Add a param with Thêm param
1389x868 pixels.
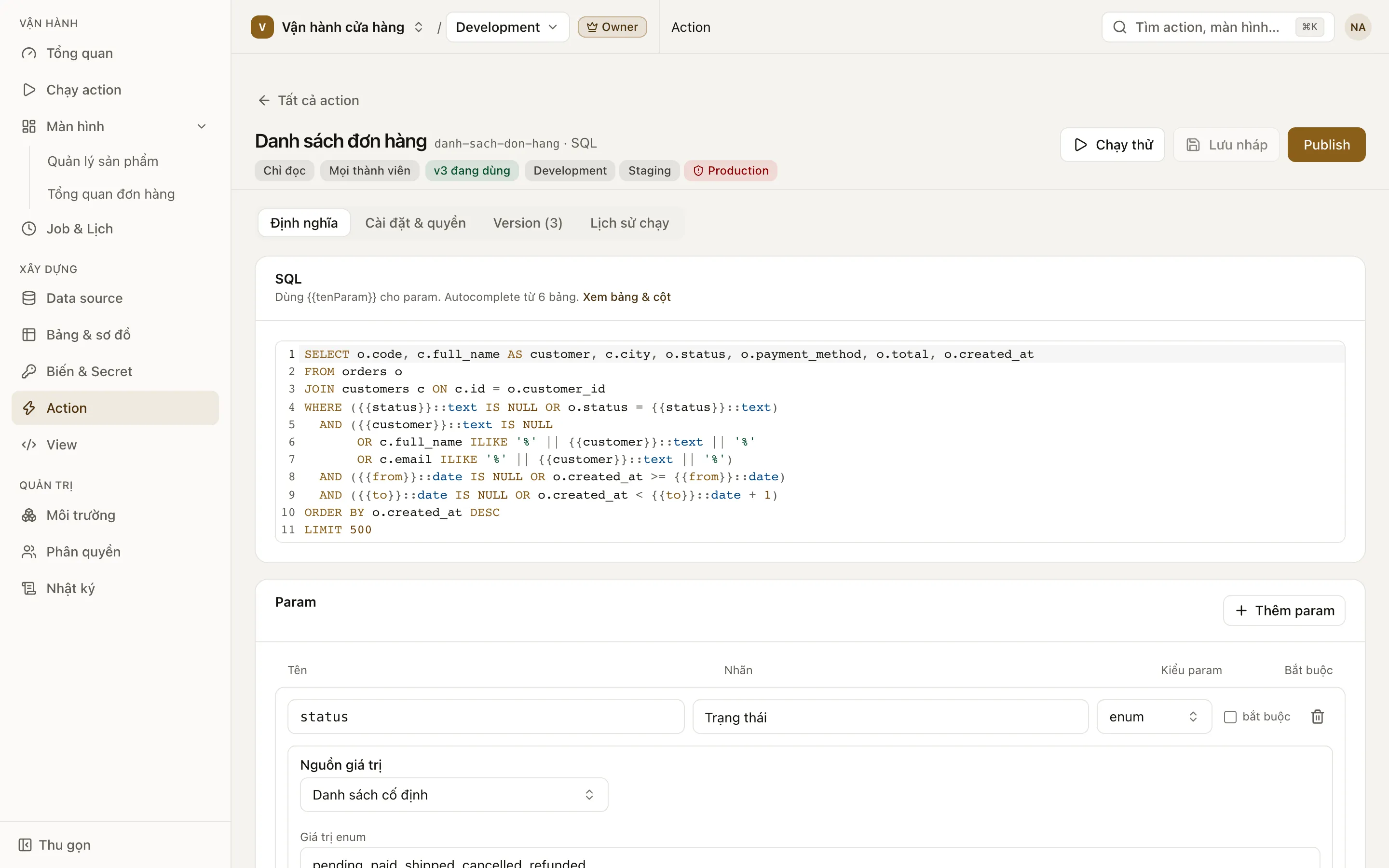click(1284, 610)
